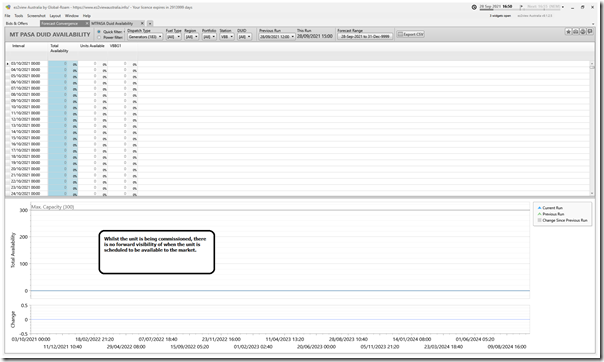
Task: Open the Previous Run date dropdown
Action: click(277, 37)
